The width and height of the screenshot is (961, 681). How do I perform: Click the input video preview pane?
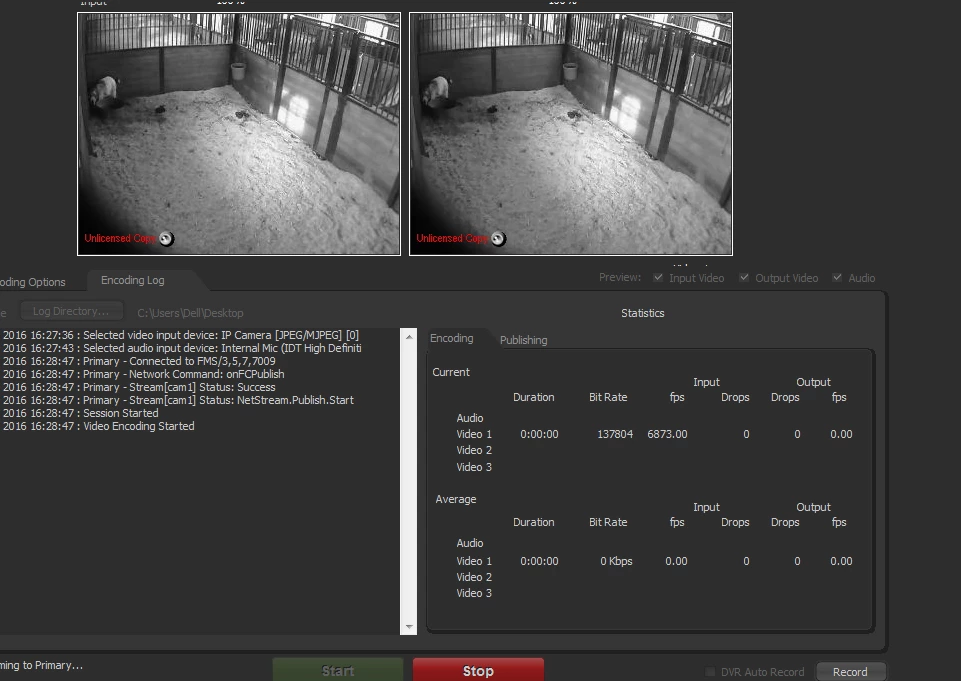tap(239, 134)
